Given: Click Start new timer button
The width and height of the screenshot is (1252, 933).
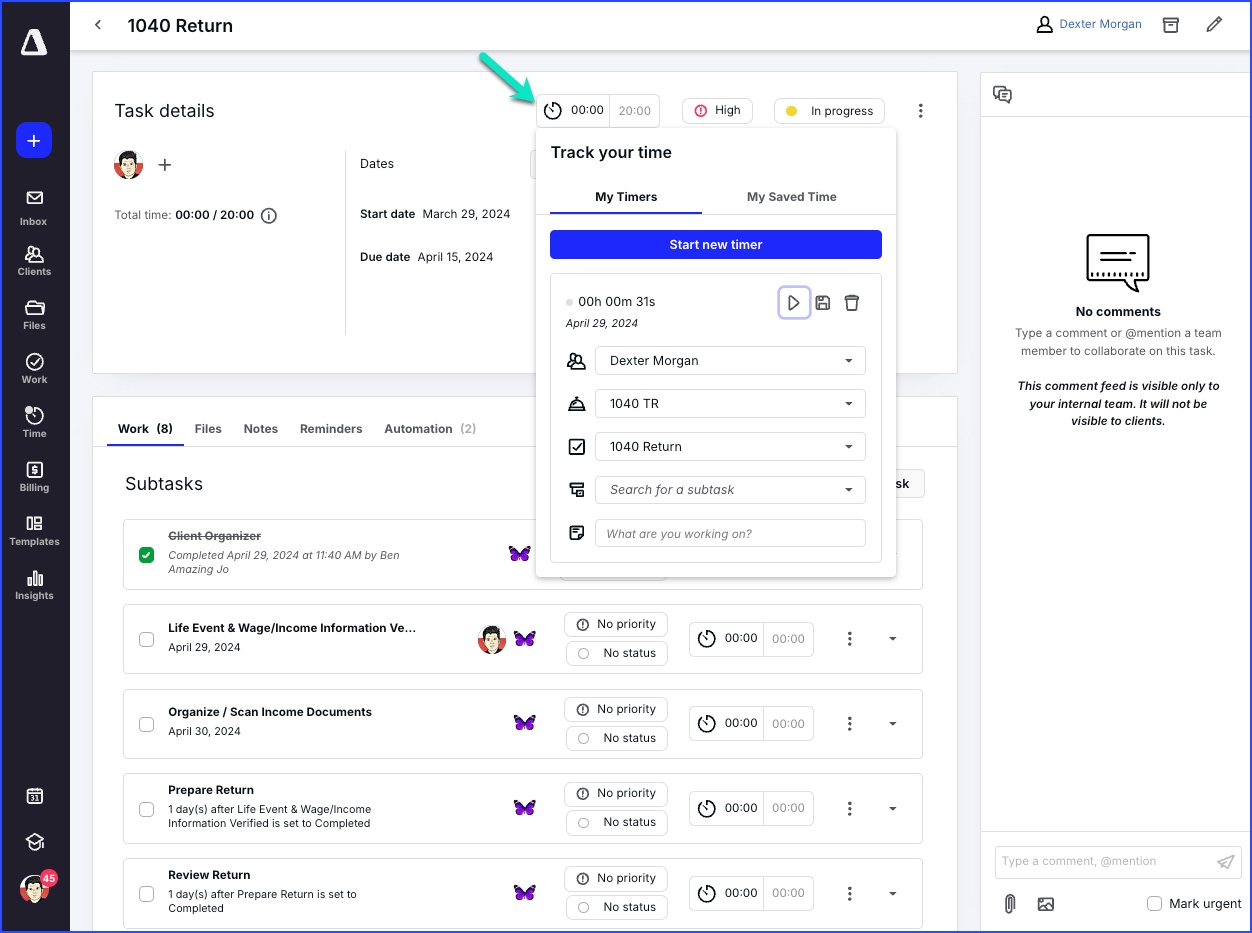Looking at the screenshot, I should (716, 245).
